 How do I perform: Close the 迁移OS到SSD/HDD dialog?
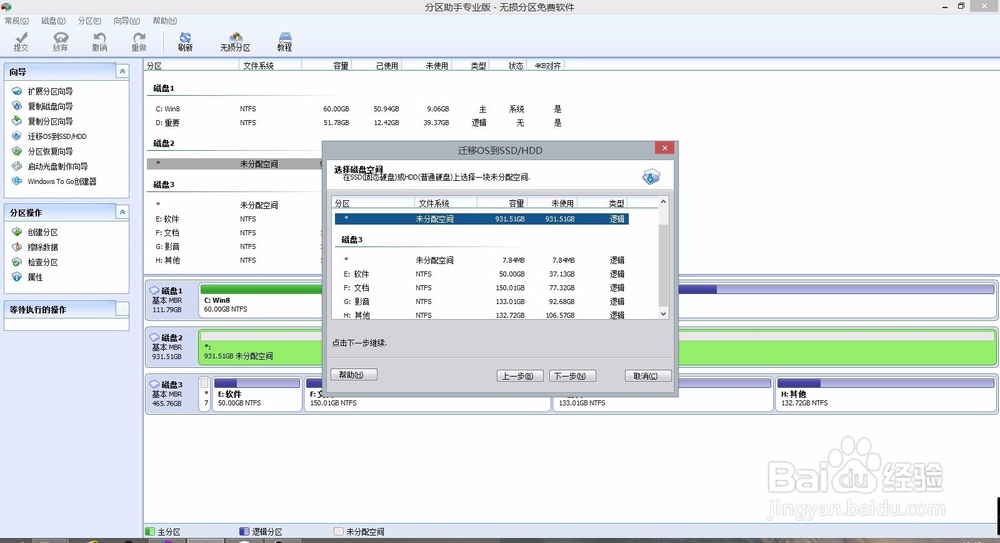[x=665, y=148]
